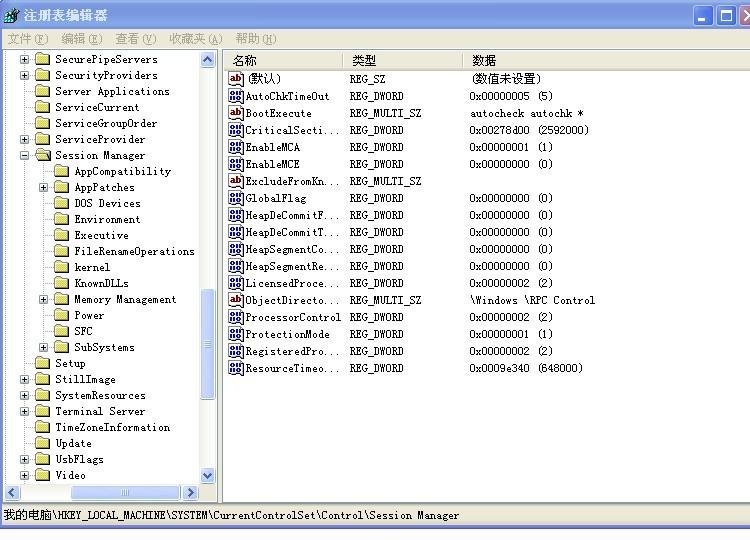Screen dimensions: 750x540
Task: Click the AutoChkTimeOut DWORD value icon
Action: click(x=236, y=96)
